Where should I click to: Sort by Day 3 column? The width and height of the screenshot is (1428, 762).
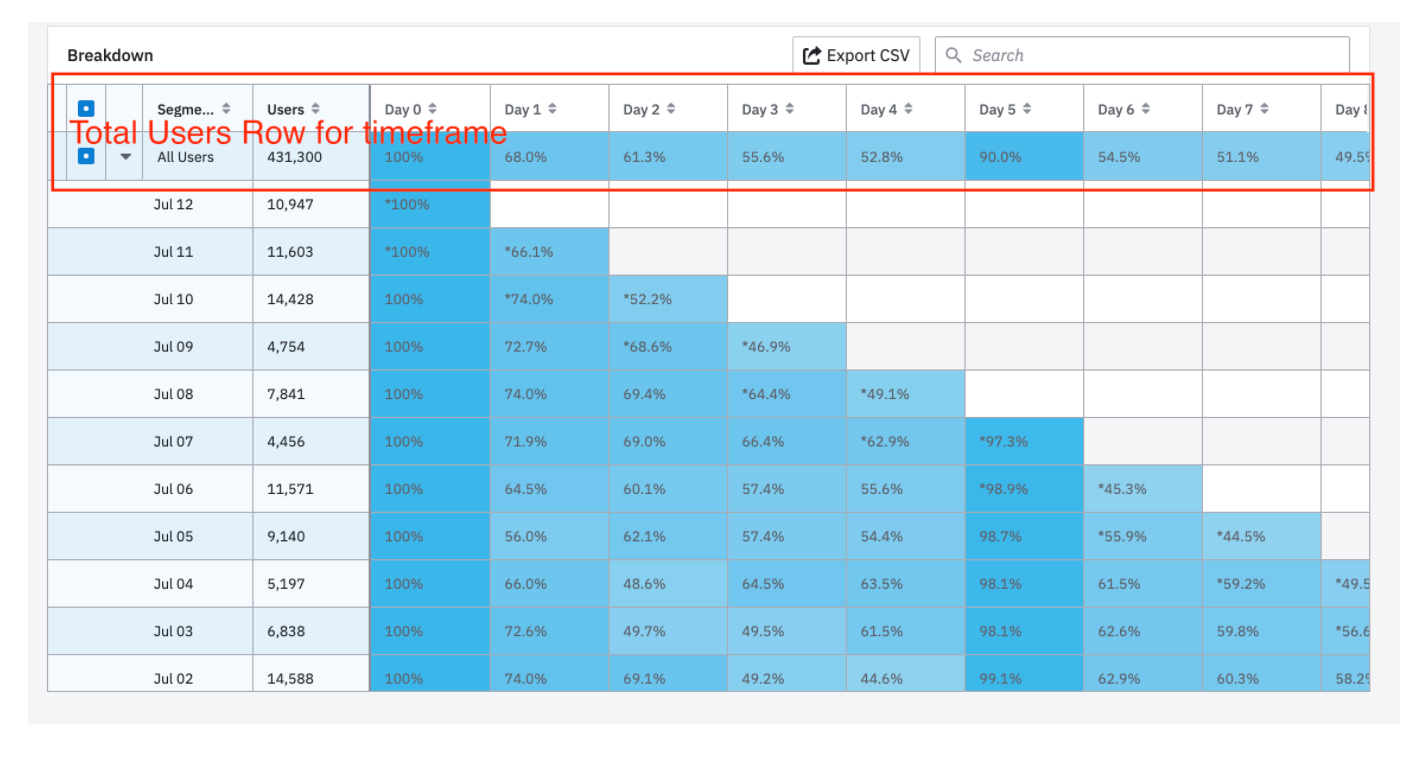[768, 109]
